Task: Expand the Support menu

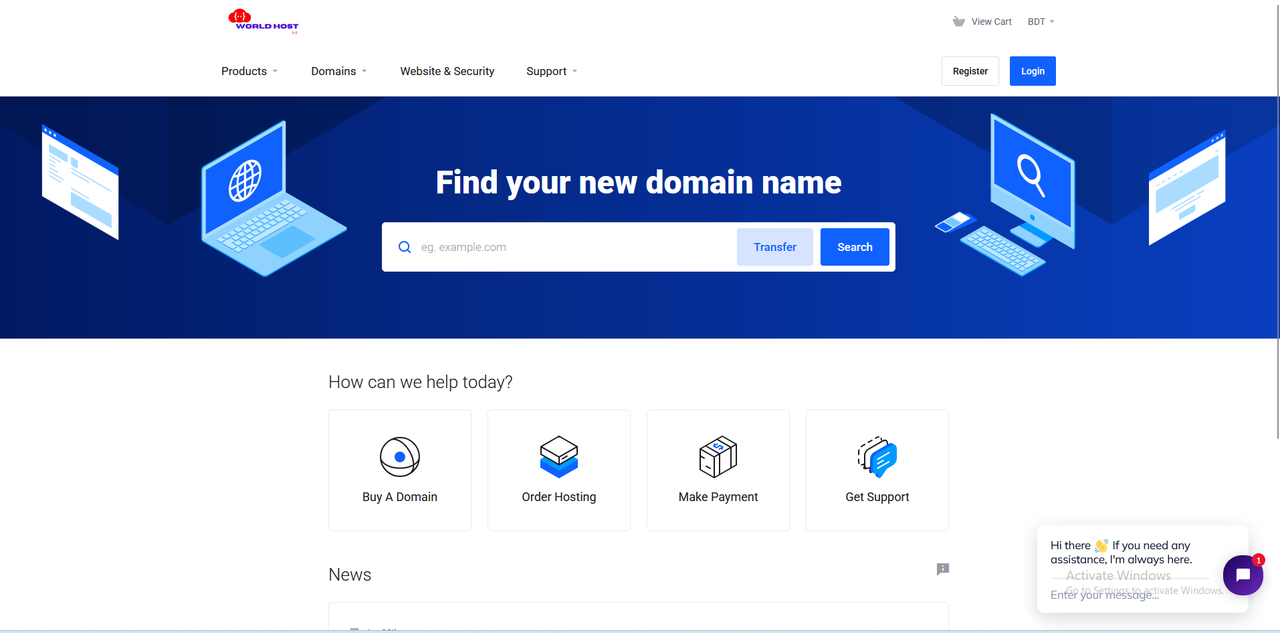Action: pyautogui.click(x=552, y=71)
